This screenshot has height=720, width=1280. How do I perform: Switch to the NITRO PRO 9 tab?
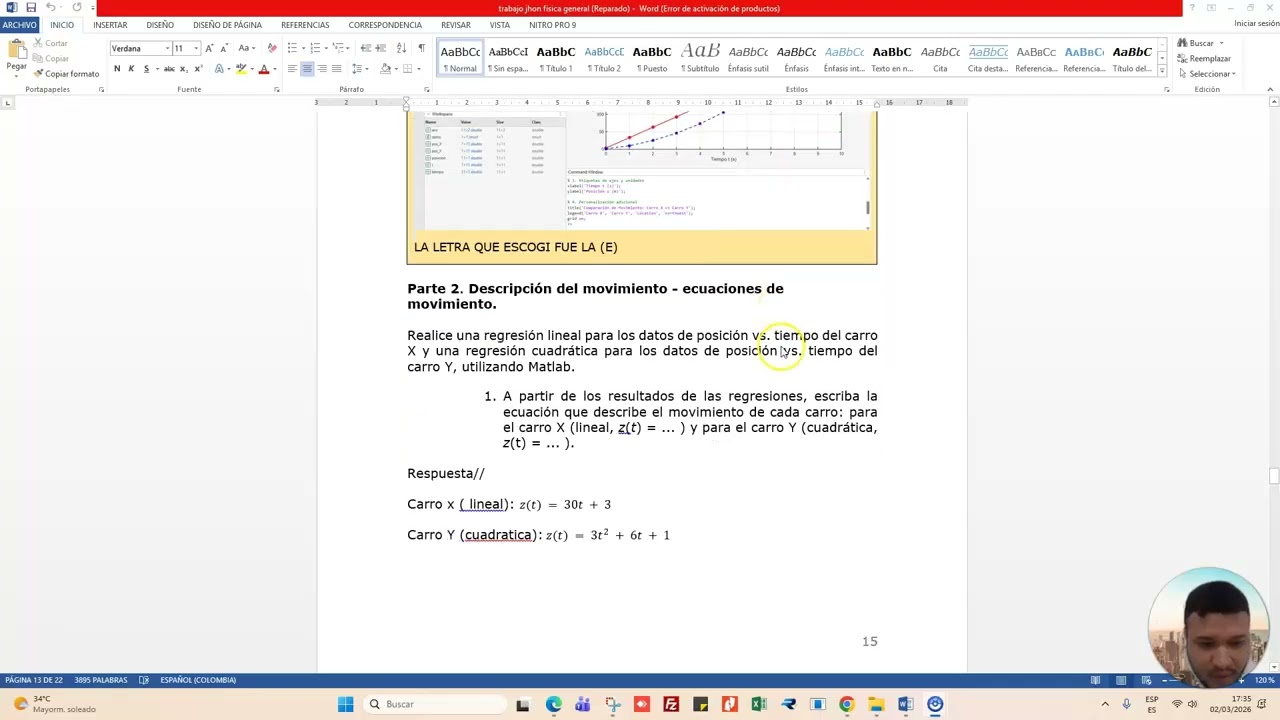pyautogui.click(x=552, y=25)
